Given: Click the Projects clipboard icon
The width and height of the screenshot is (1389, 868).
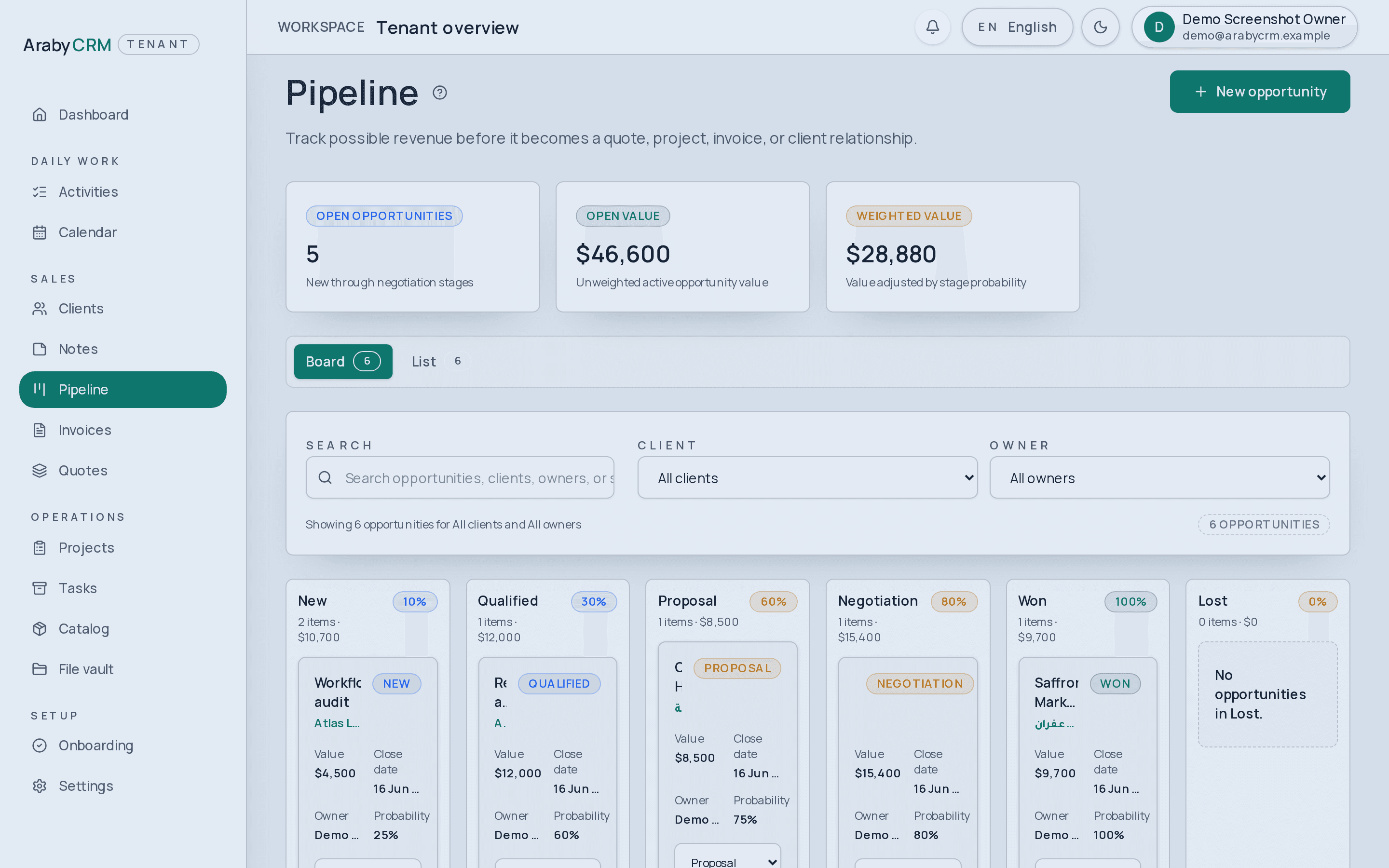Looking at the screenshot, I should pyautogui.click(x=40, y=548).
